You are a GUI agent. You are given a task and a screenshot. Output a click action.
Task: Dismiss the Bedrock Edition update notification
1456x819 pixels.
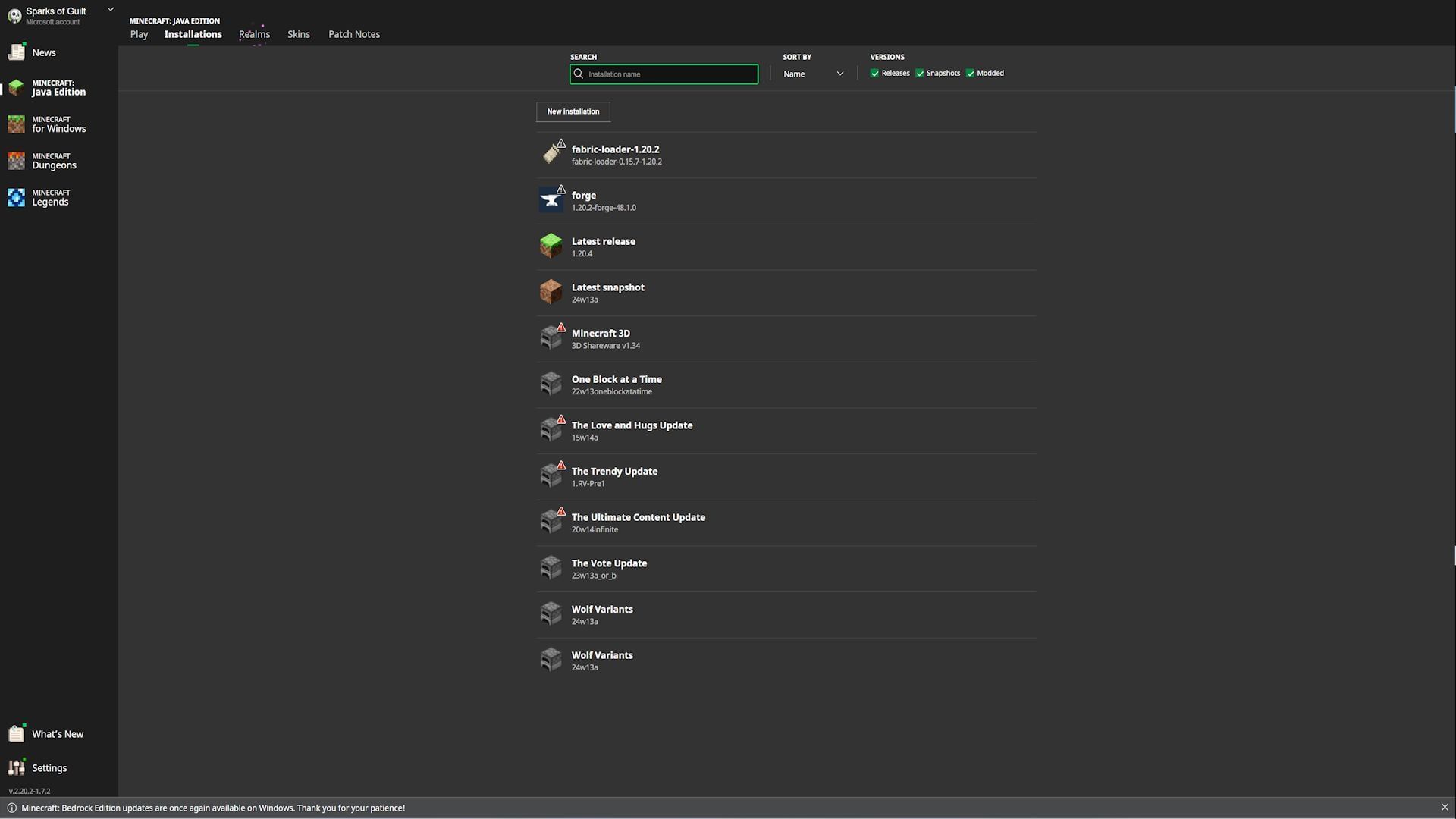point(1445,808)
